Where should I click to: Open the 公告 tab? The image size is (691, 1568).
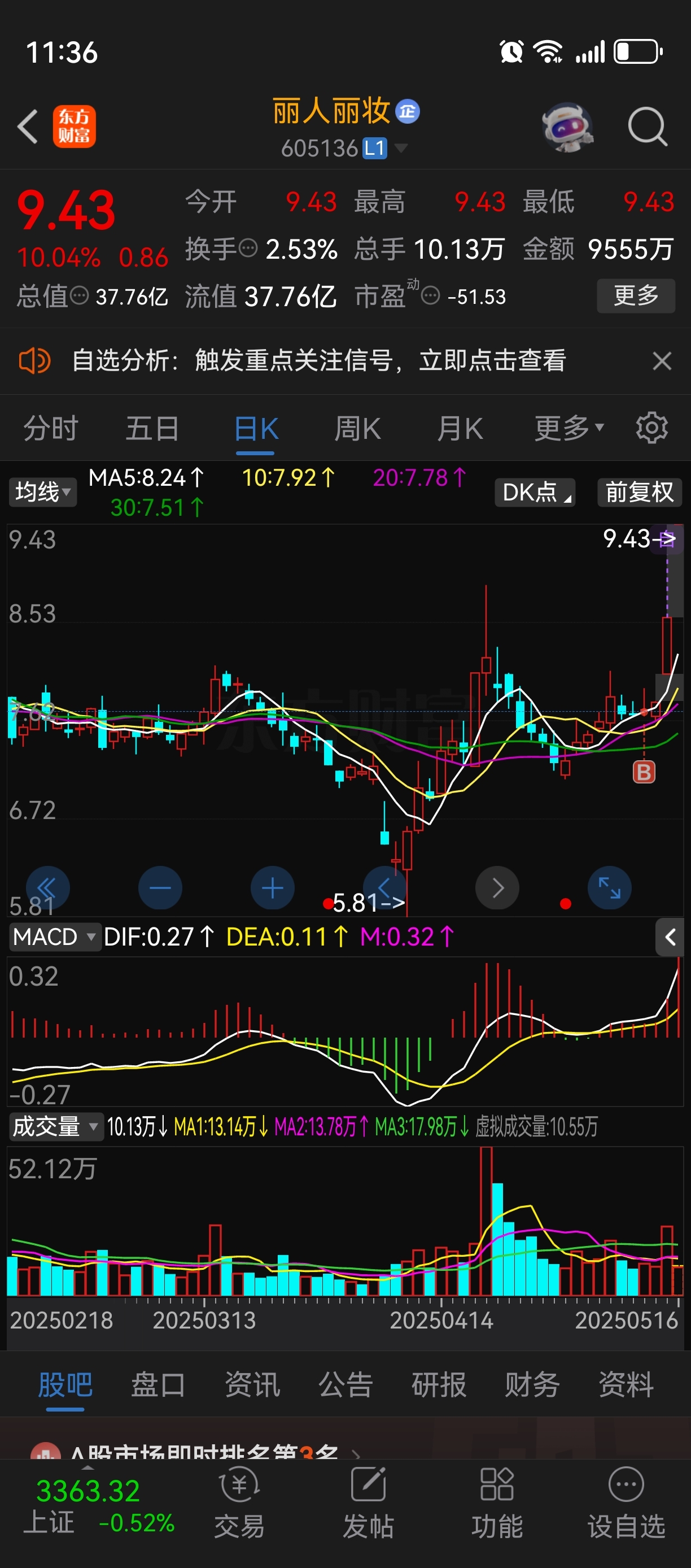345,1384
